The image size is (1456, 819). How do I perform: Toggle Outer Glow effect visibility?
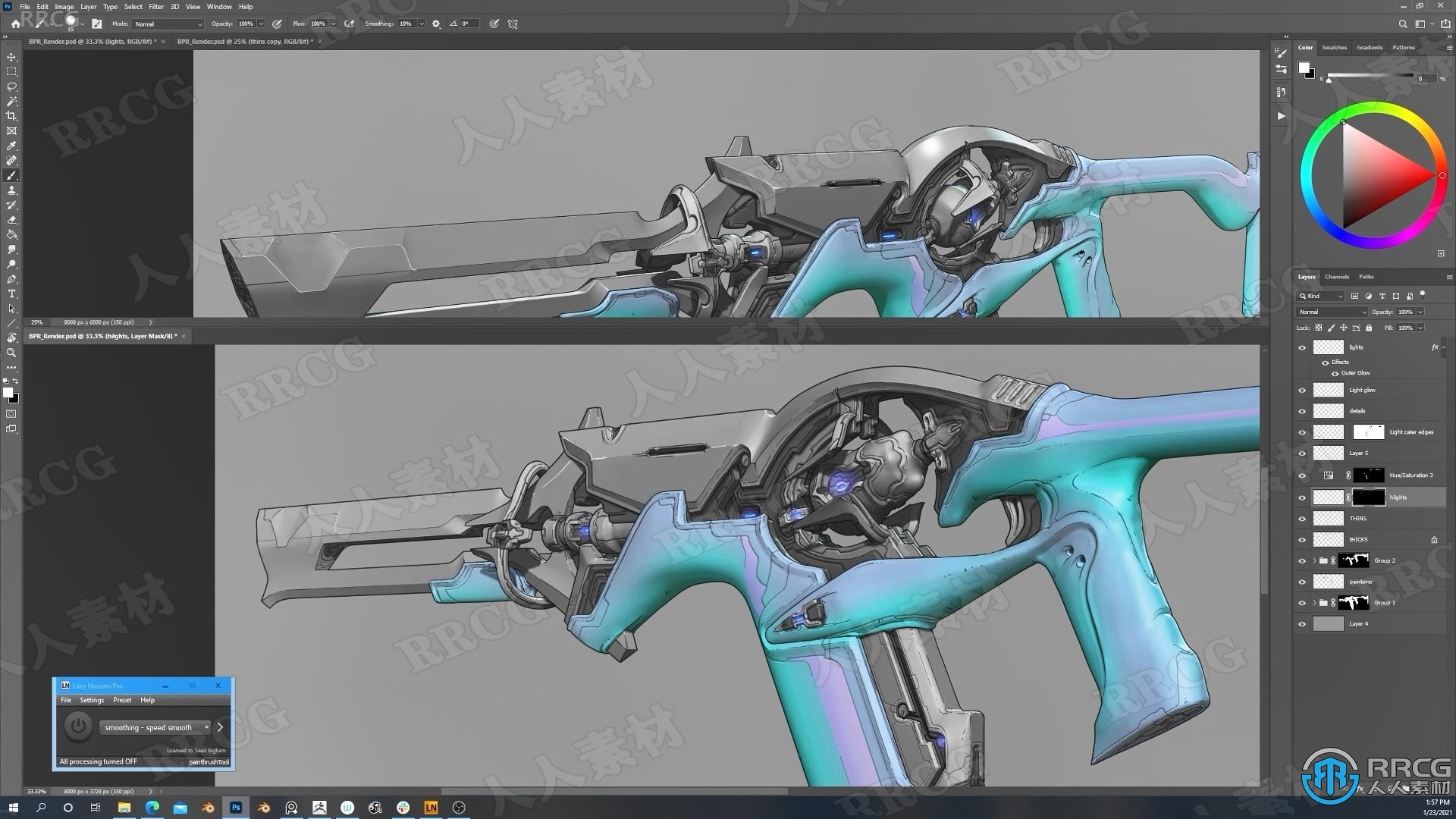tap(1335, 373)
